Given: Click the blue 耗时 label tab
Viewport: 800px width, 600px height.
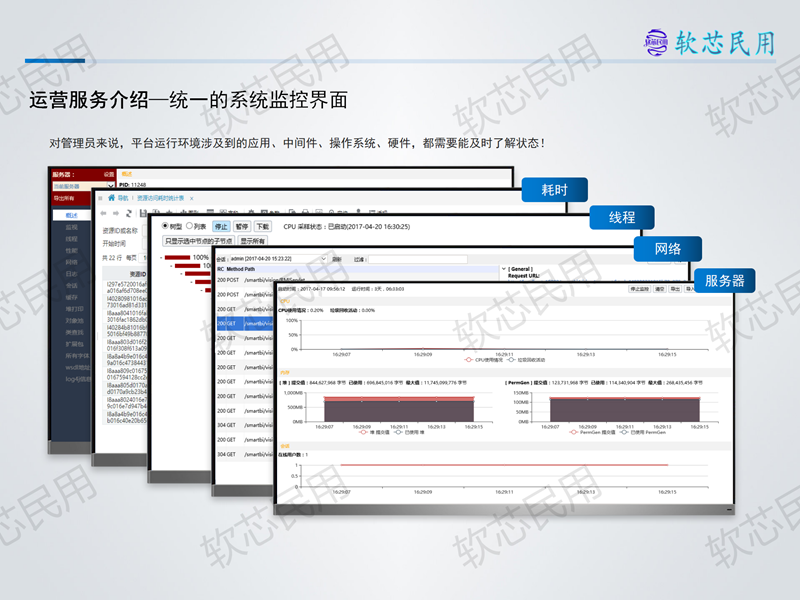Looking at the screenshot, I should pos(554,190).
